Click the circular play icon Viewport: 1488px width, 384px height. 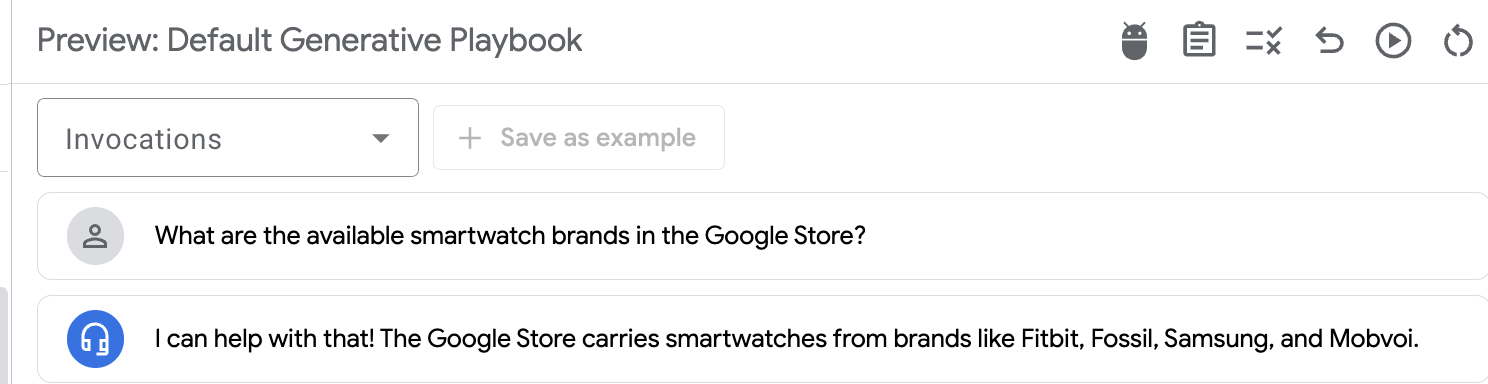(x=1393, y=41)
